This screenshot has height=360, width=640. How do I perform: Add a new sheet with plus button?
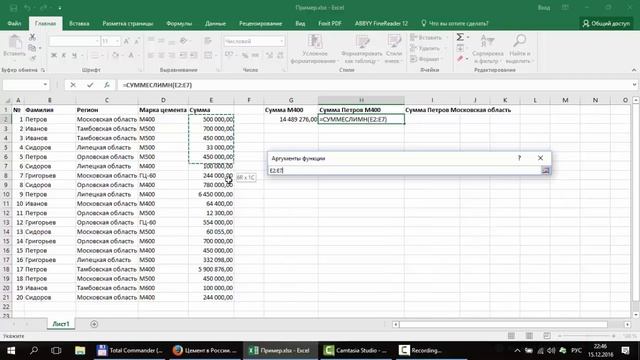[x=94, y=324]
